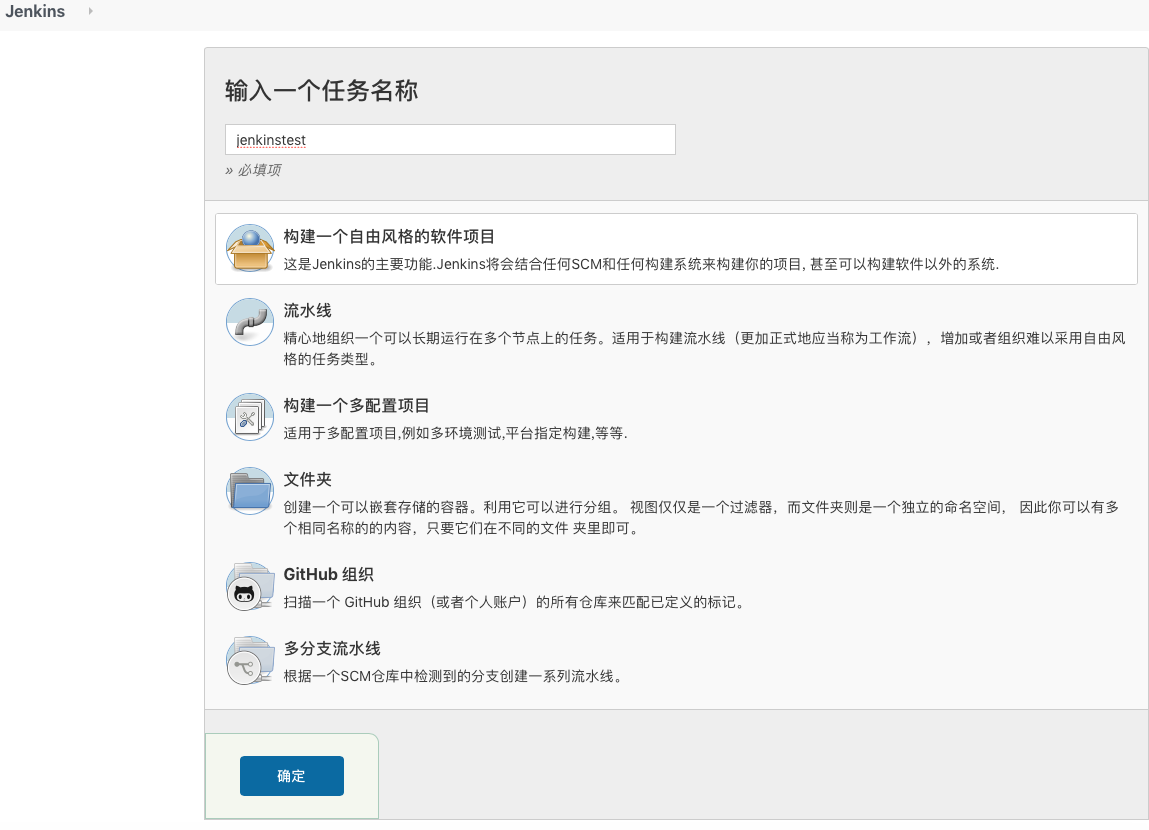This screenshot has height=830, width=1149.
Task: Select the 流水线 item title
Action: click(x=307, y=311)
